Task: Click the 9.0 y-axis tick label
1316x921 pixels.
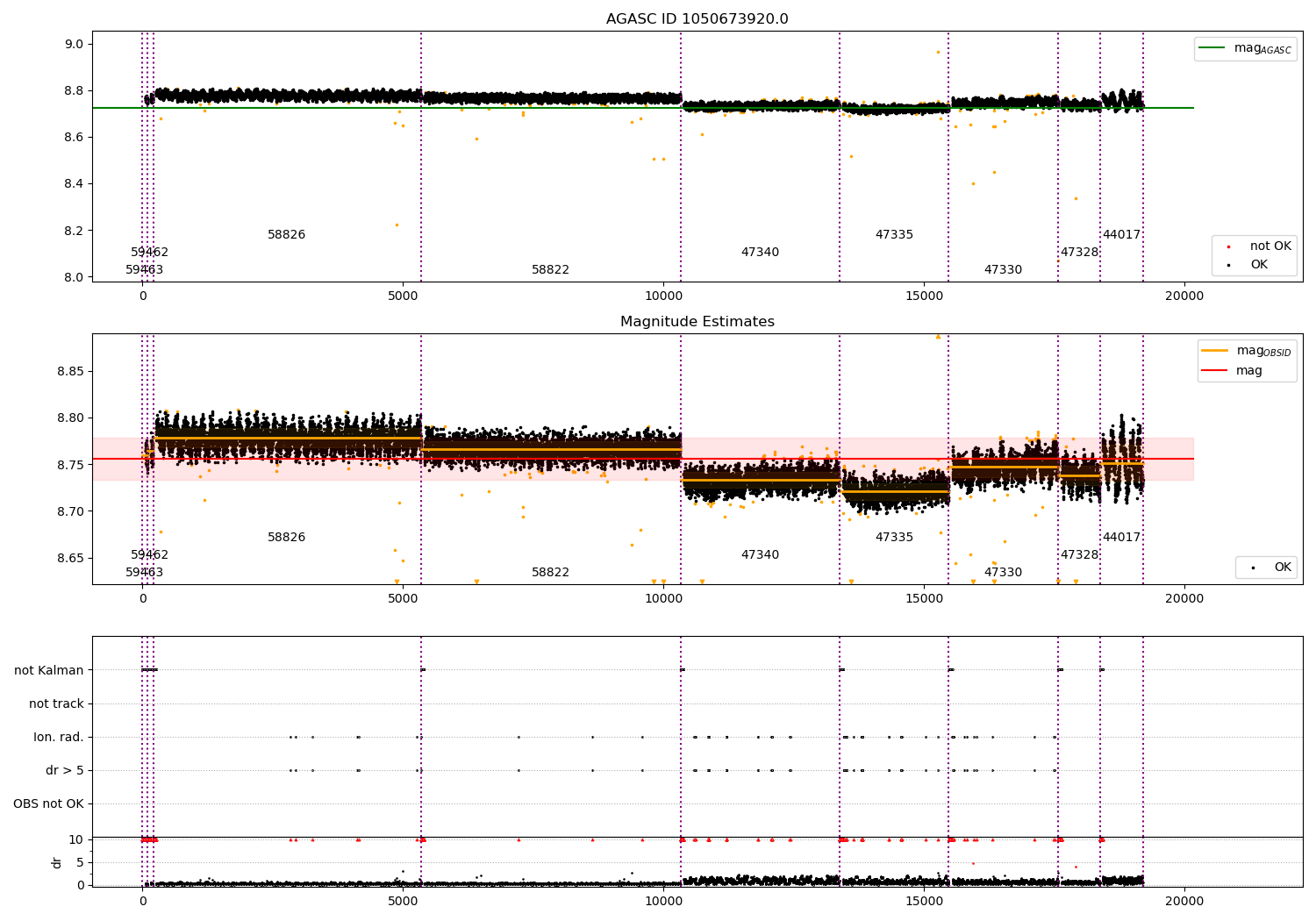Action: [74, 44]
